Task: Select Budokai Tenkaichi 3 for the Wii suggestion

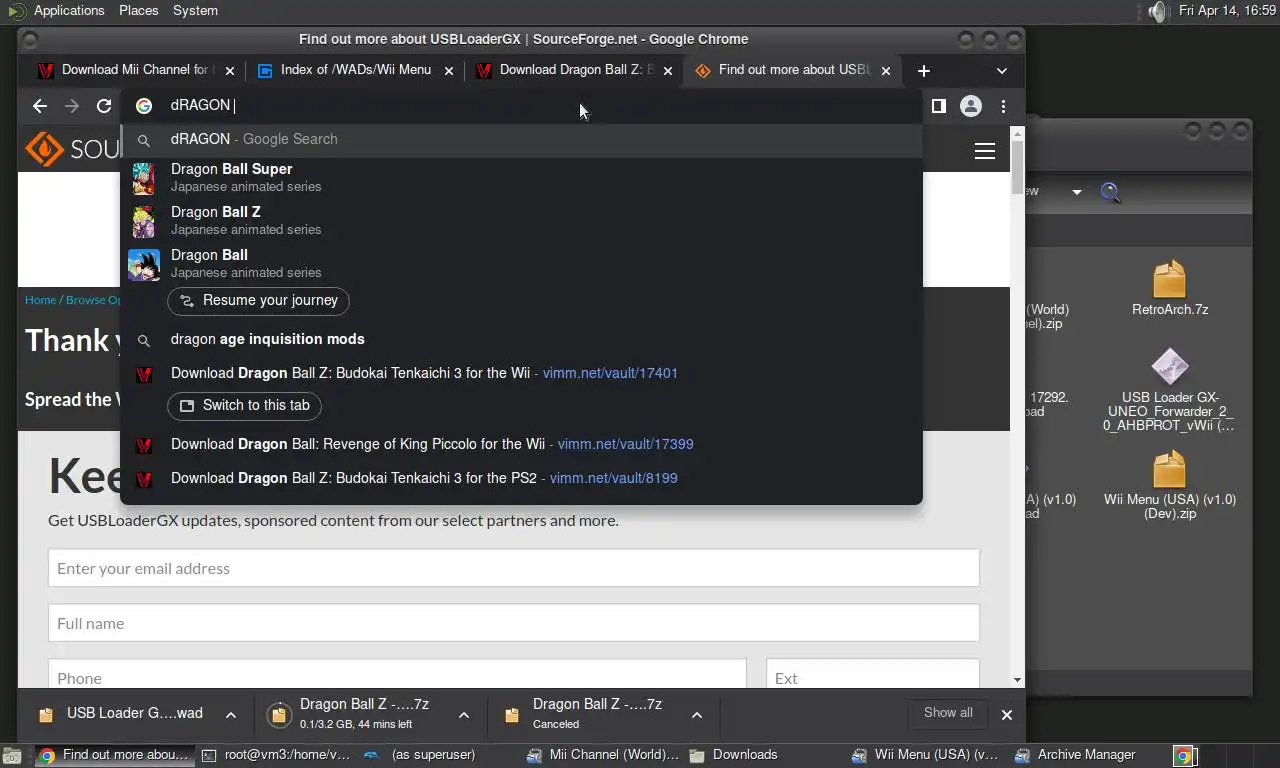Action: tap(521, 373)
